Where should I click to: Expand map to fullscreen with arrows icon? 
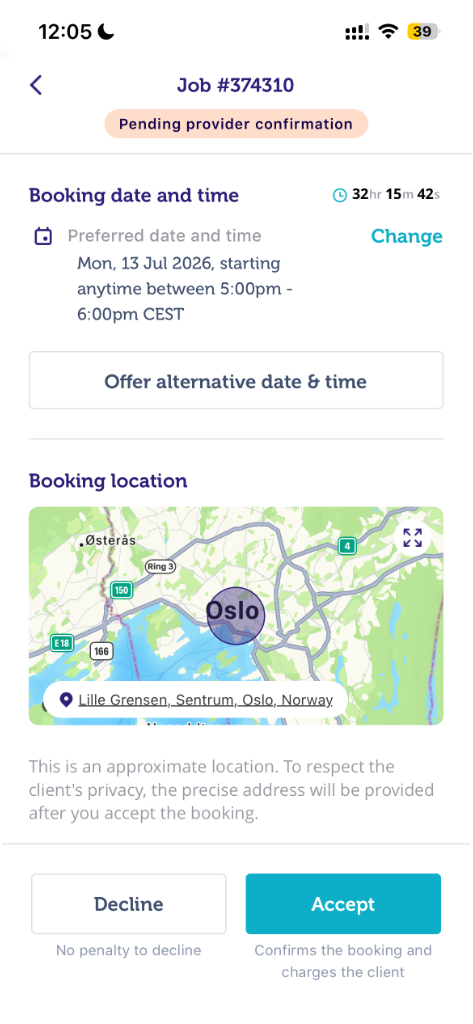click(412, 538)
